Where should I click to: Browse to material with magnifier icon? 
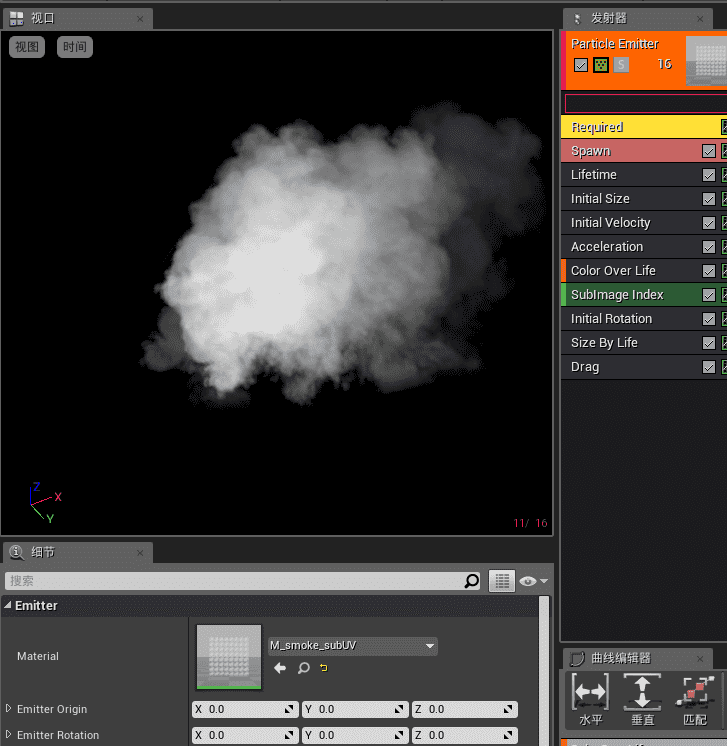(303, 668)
